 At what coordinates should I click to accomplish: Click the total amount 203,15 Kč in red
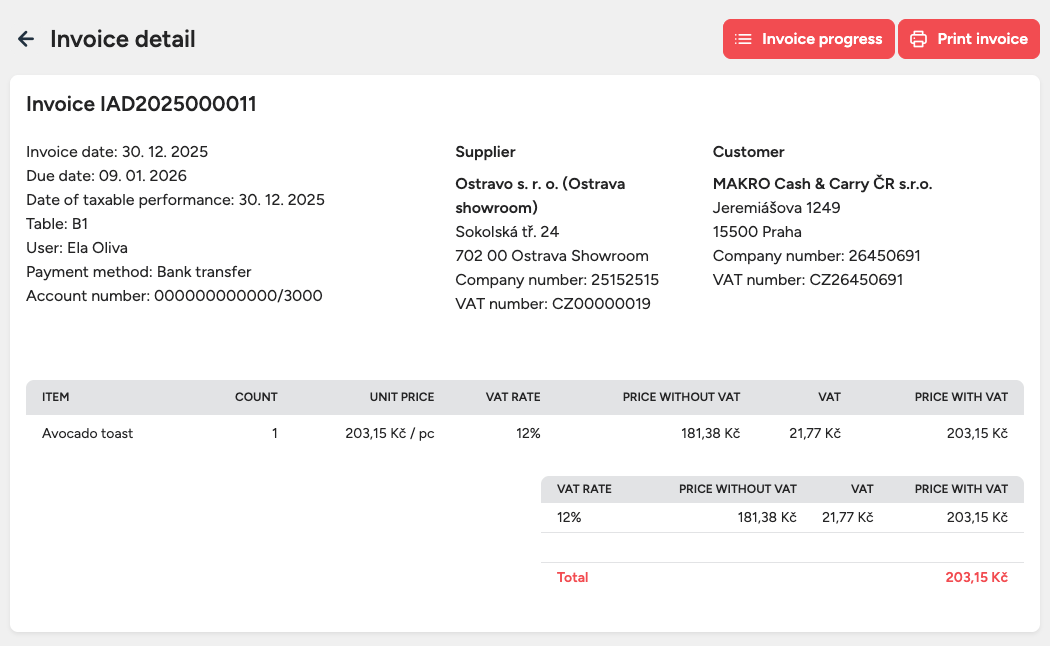976,577
